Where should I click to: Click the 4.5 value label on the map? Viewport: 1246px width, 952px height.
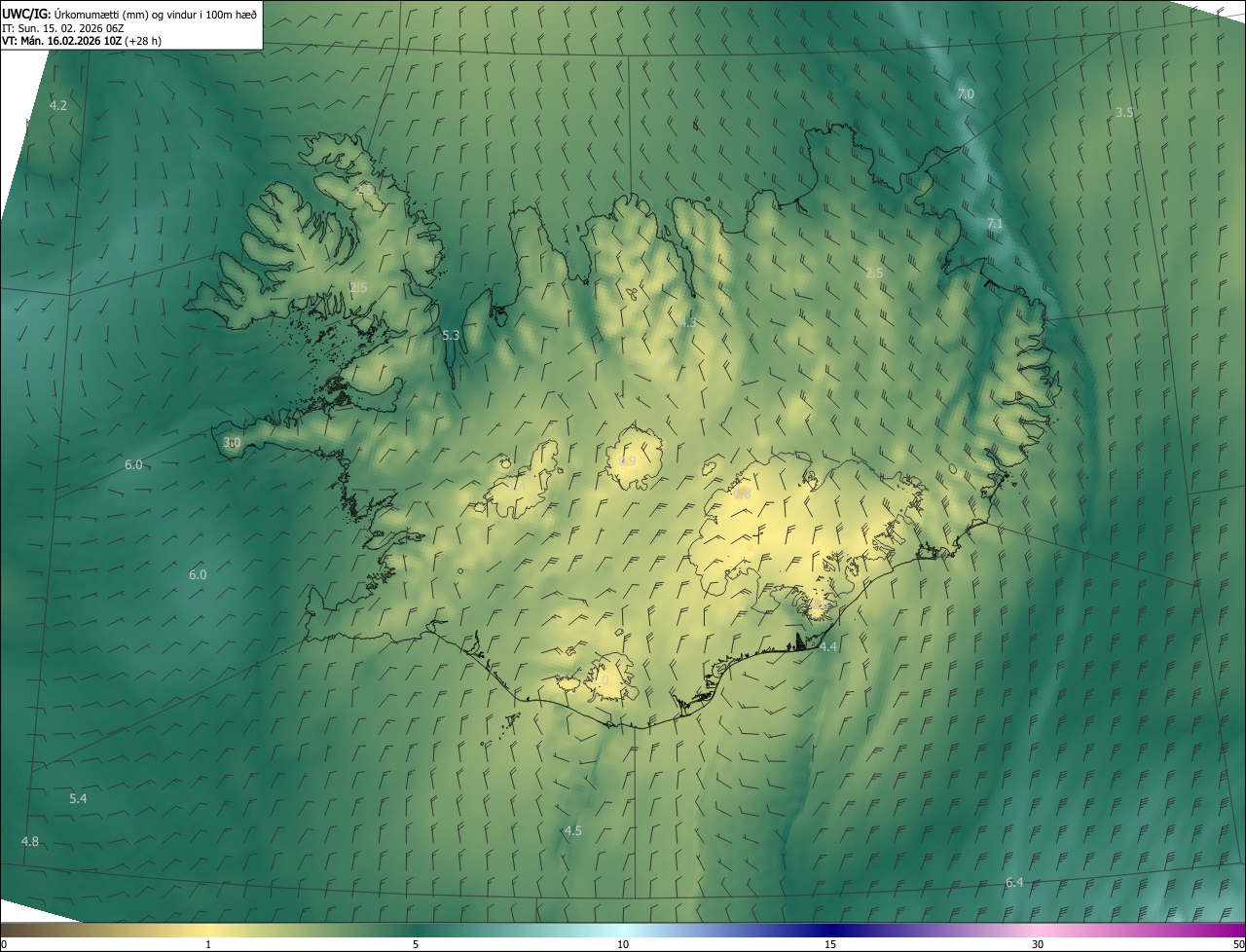click(572, 831)
